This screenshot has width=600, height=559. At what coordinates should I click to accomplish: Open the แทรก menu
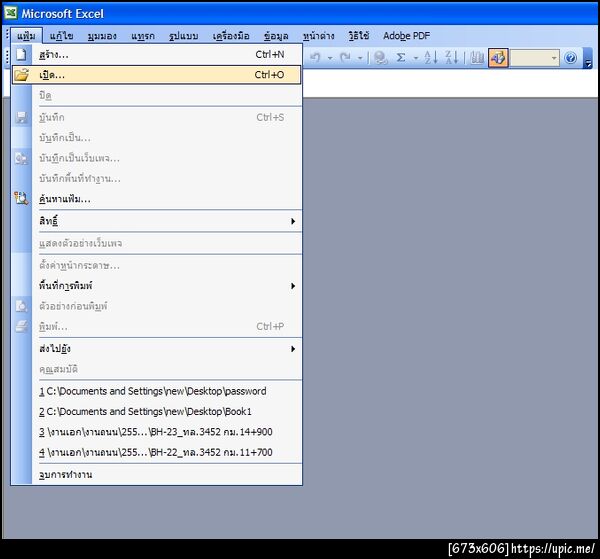point(143,36)
